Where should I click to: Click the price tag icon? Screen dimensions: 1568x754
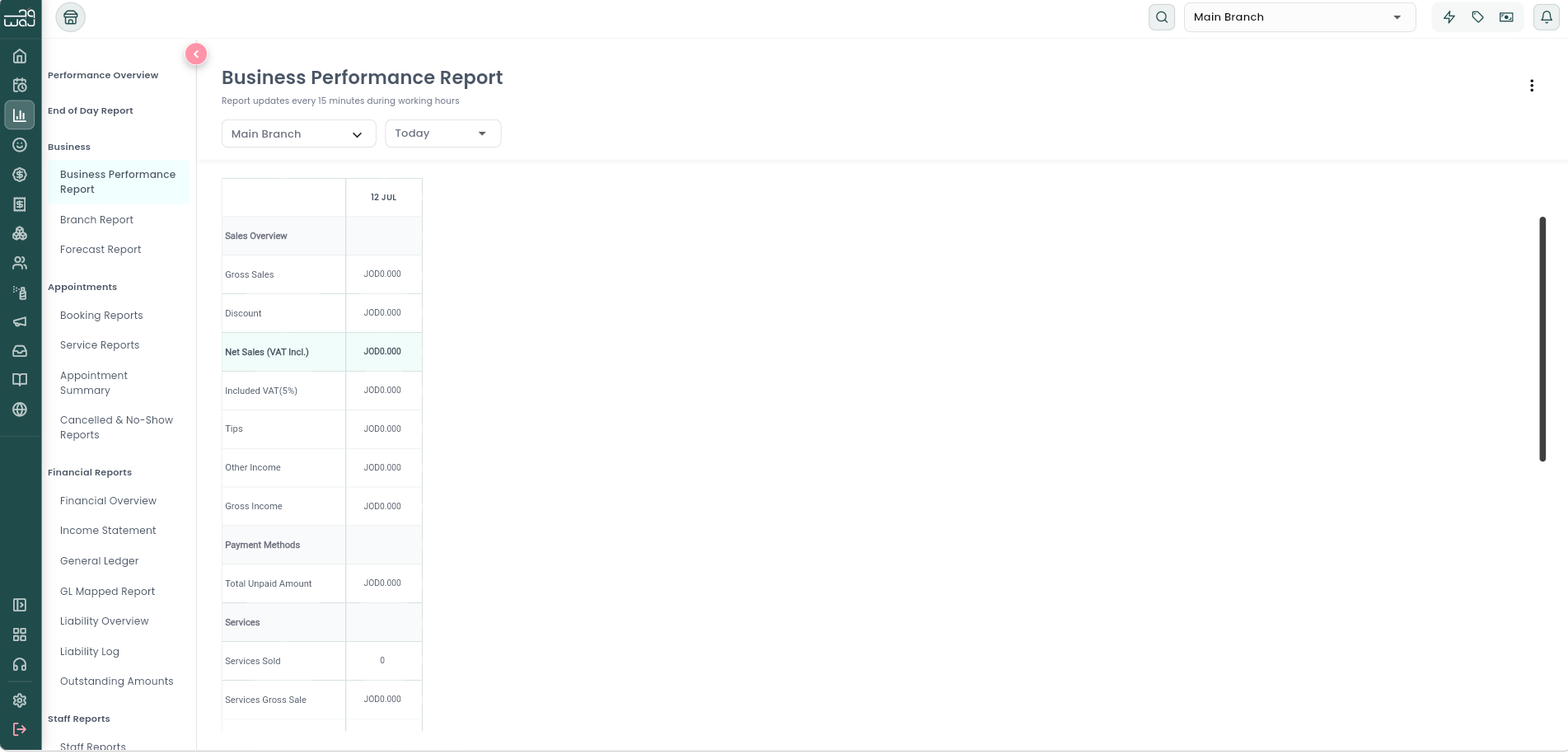1478,17
